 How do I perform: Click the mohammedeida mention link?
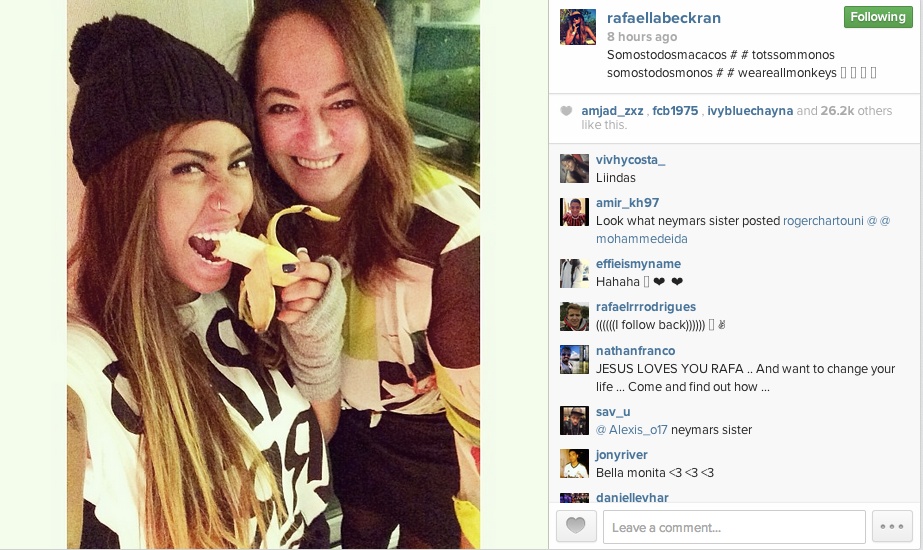tap(642, 239)
